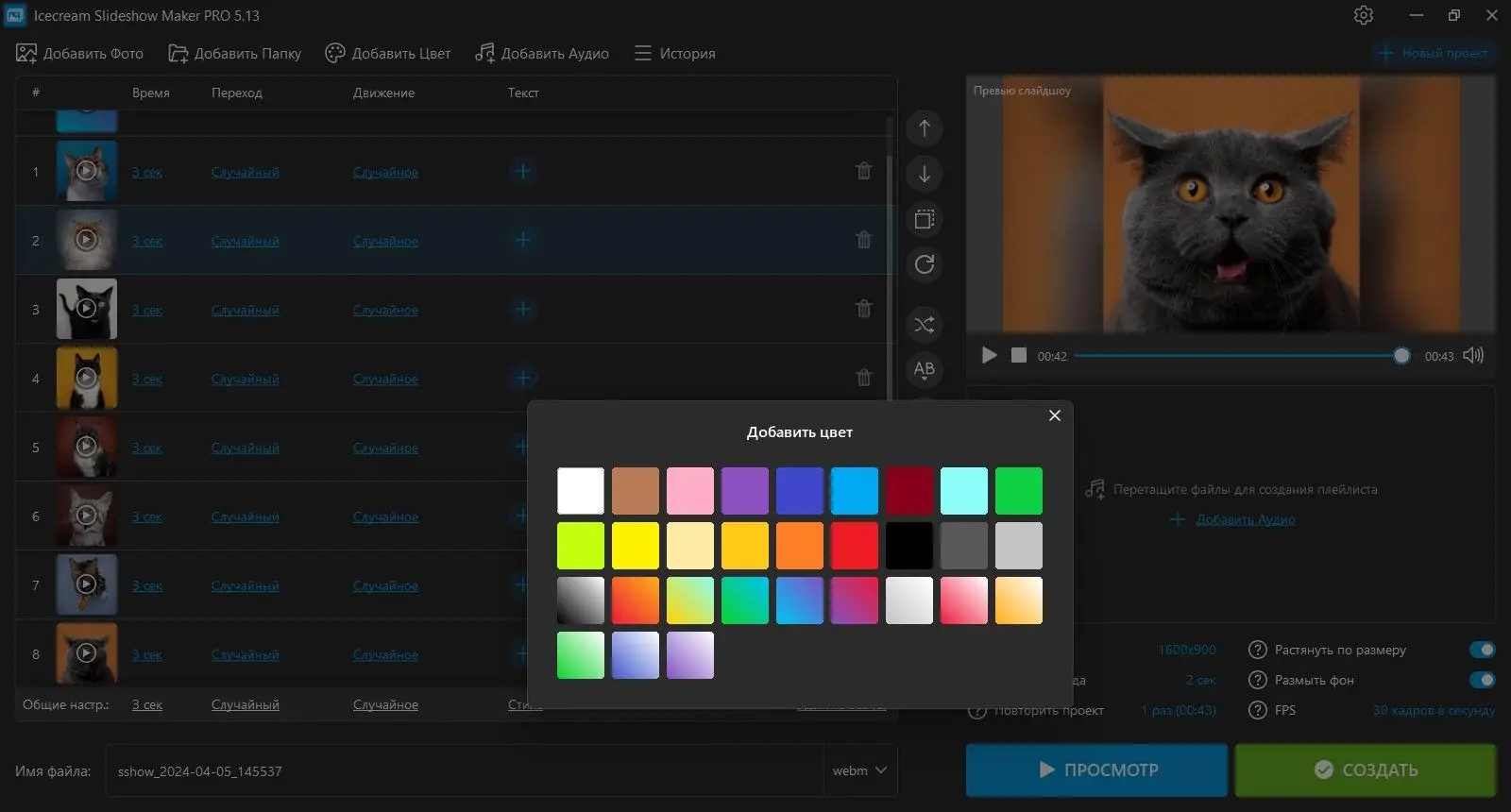Click the fit-to-frame icon below the down arrow
The image size is (1511, 812).
(x=925, y=219)
